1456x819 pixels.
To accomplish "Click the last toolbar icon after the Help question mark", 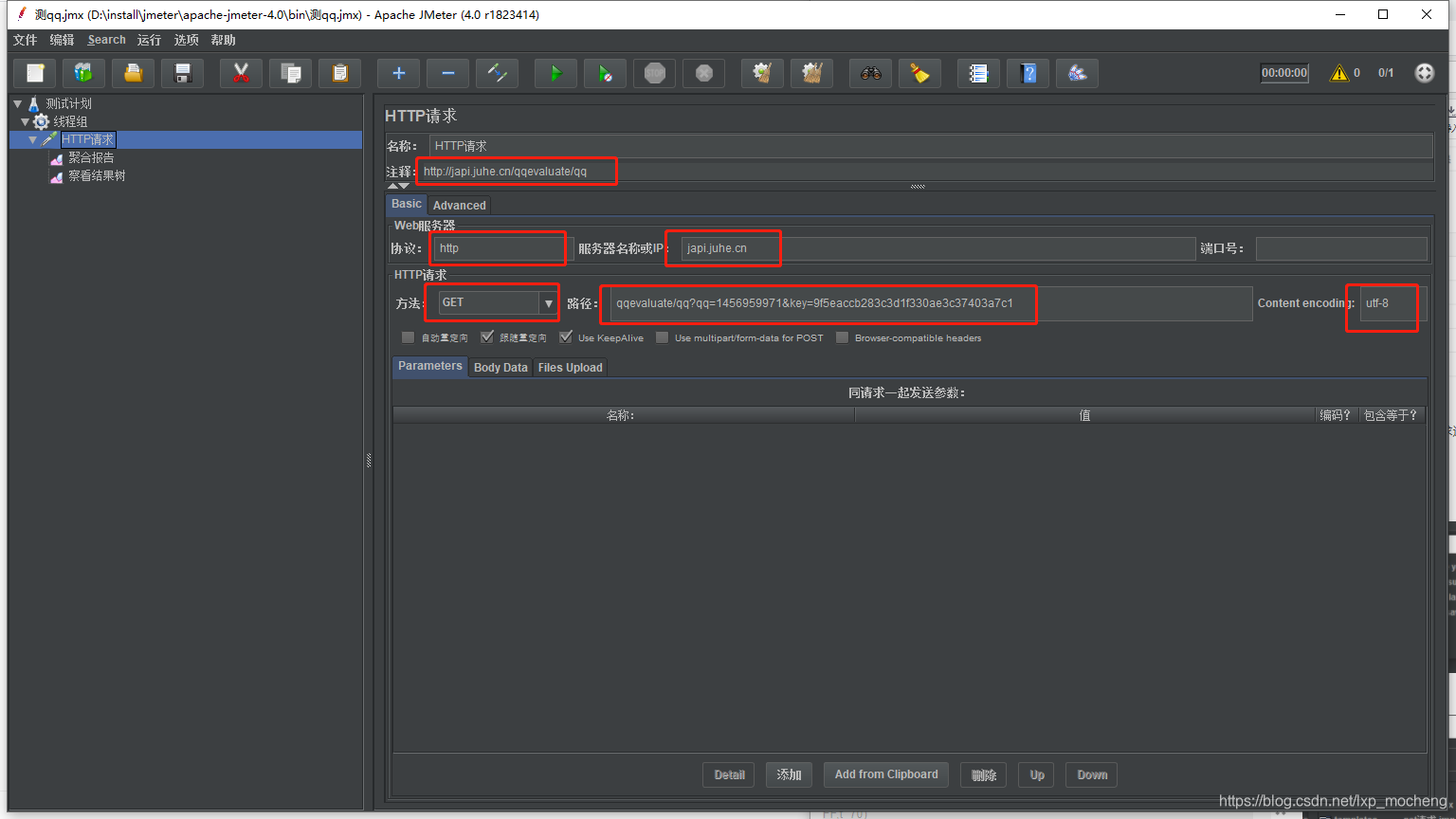I will 1077,73.
